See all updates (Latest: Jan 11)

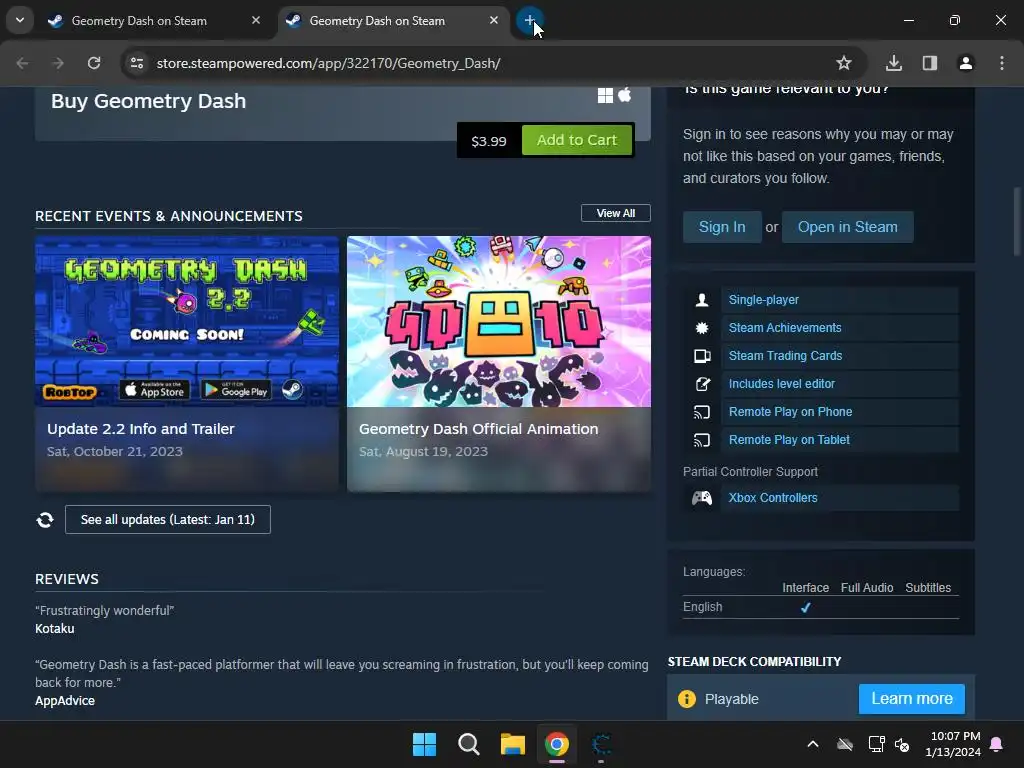tap(168, 520)
